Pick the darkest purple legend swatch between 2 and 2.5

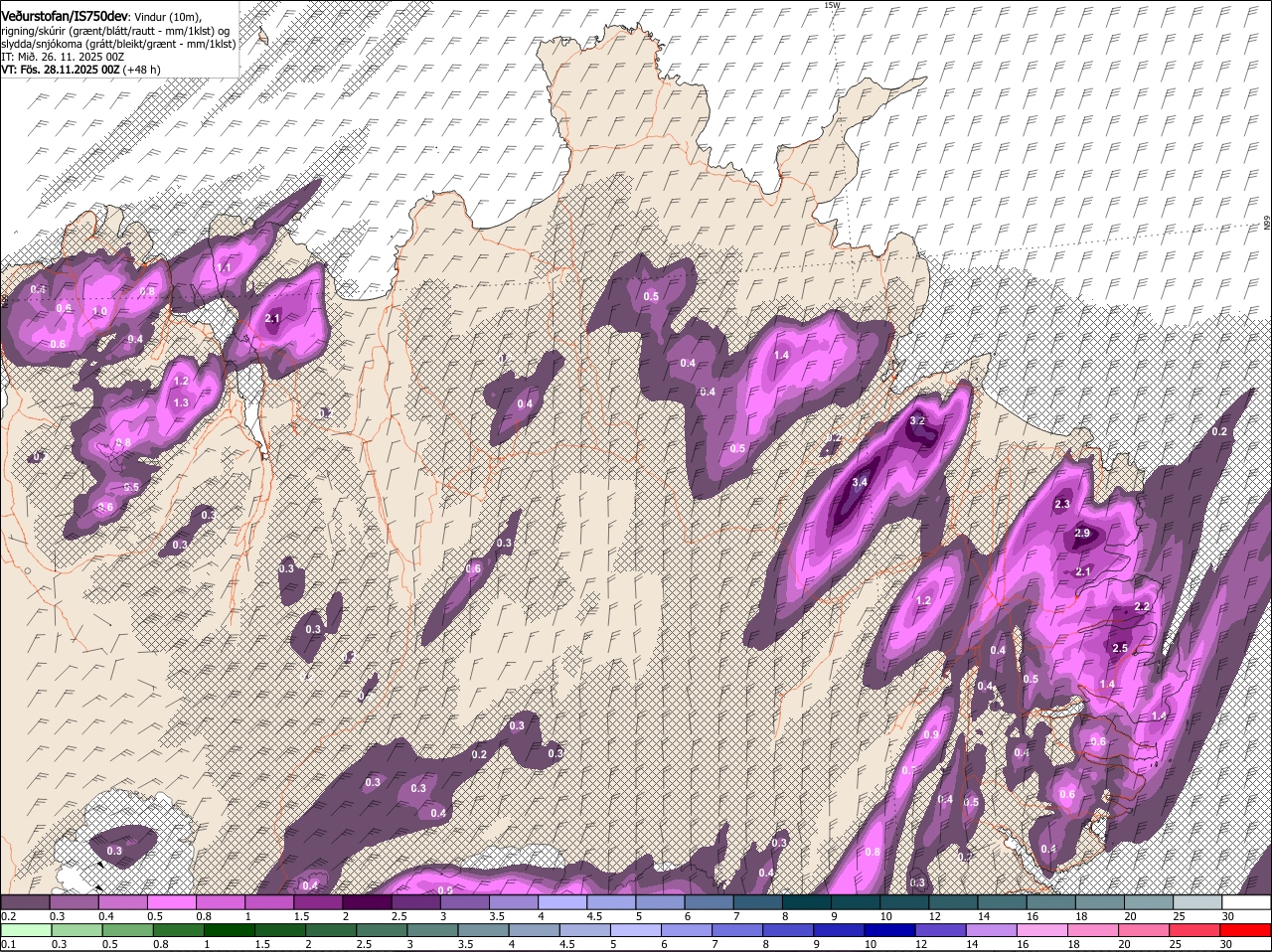(x=369, y=902)
